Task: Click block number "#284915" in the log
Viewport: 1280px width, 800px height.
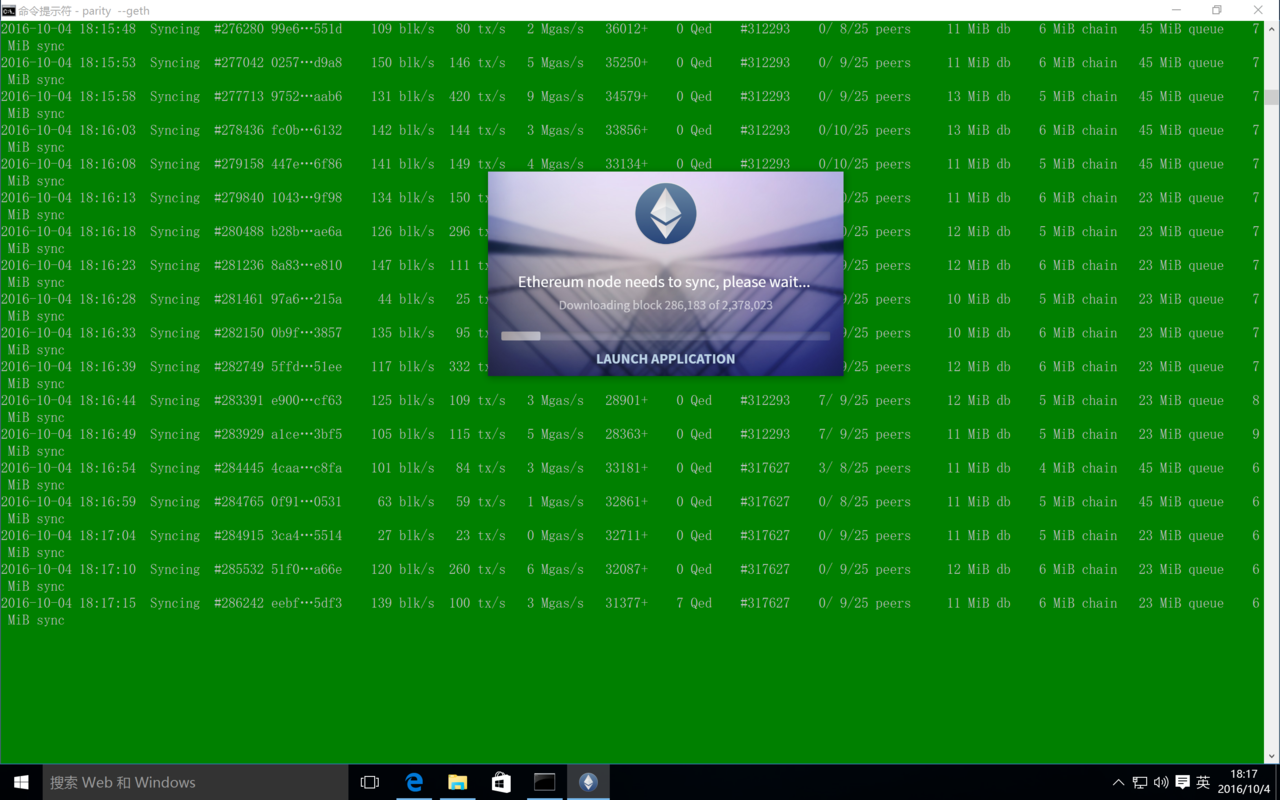Action: point(238,536)
